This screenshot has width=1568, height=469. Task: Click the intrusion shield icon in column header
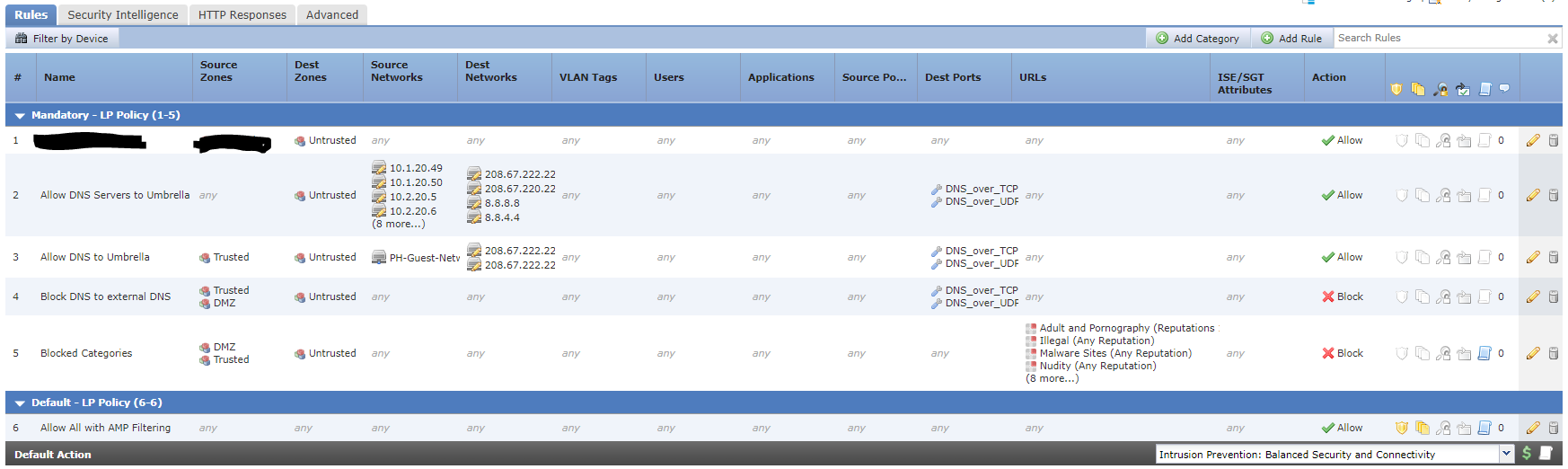coord(1396,89)
